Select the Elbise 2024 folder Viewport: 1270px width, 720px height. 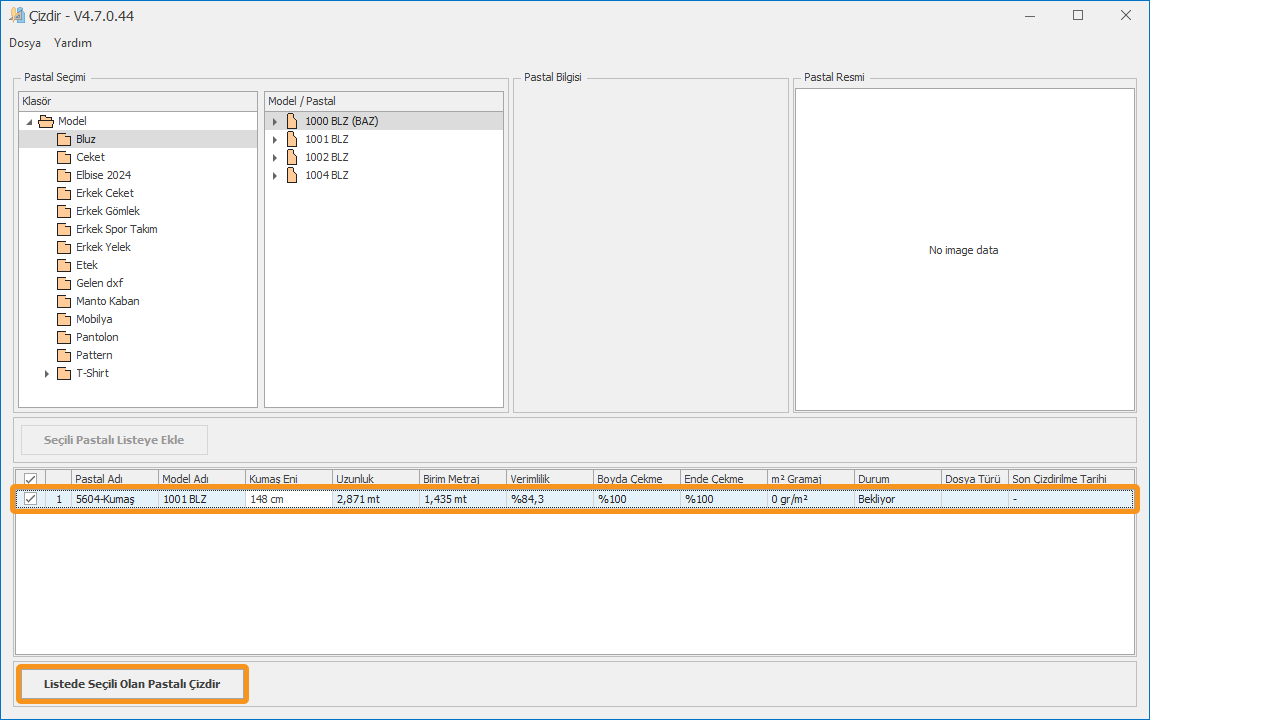click(103, 175)
